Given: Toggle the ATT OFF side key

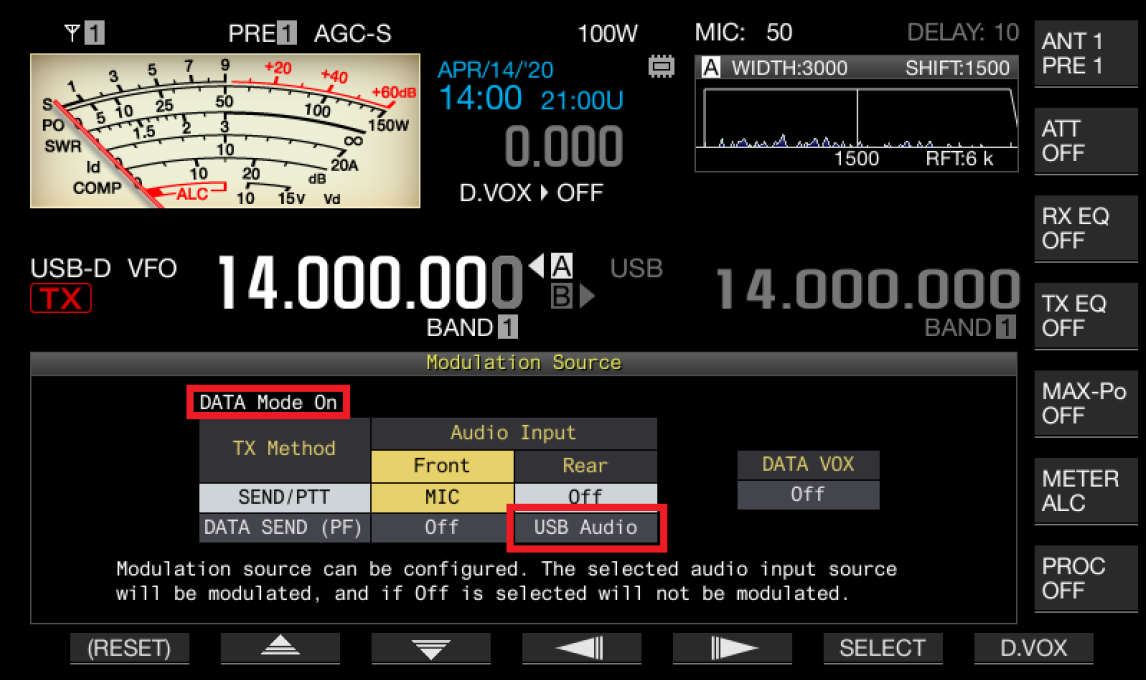Looking at the screenshot, I should 1086,141.
